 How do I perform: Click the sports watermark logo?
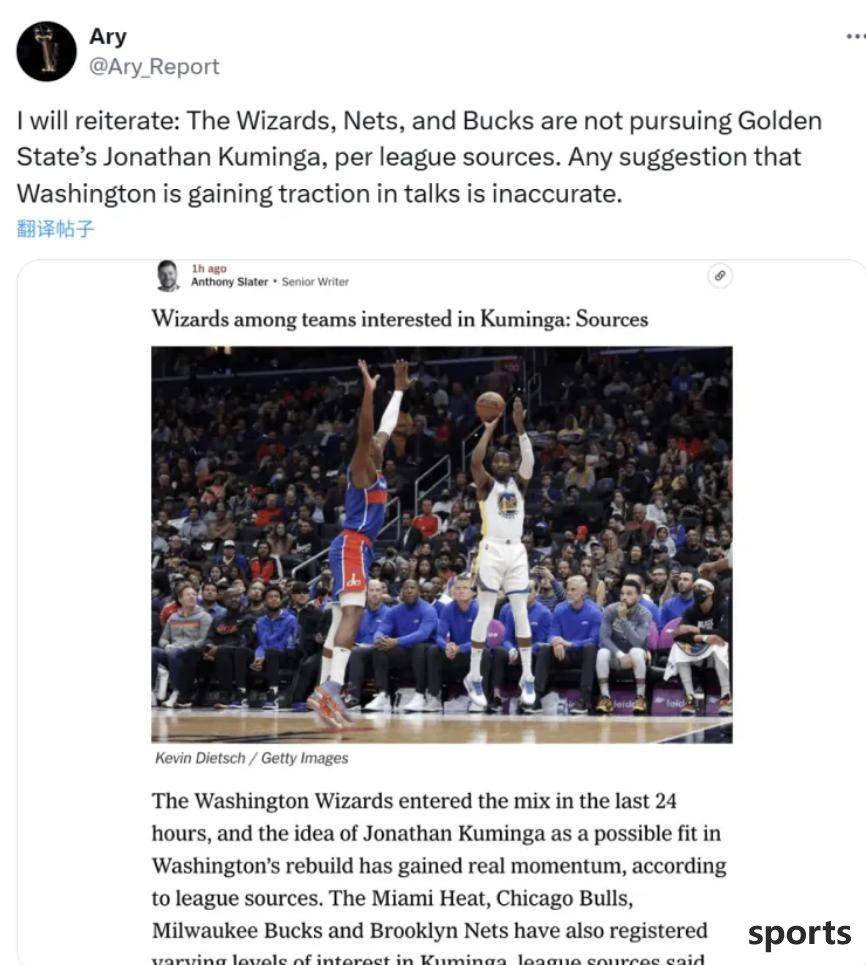(x=800, y=934)
